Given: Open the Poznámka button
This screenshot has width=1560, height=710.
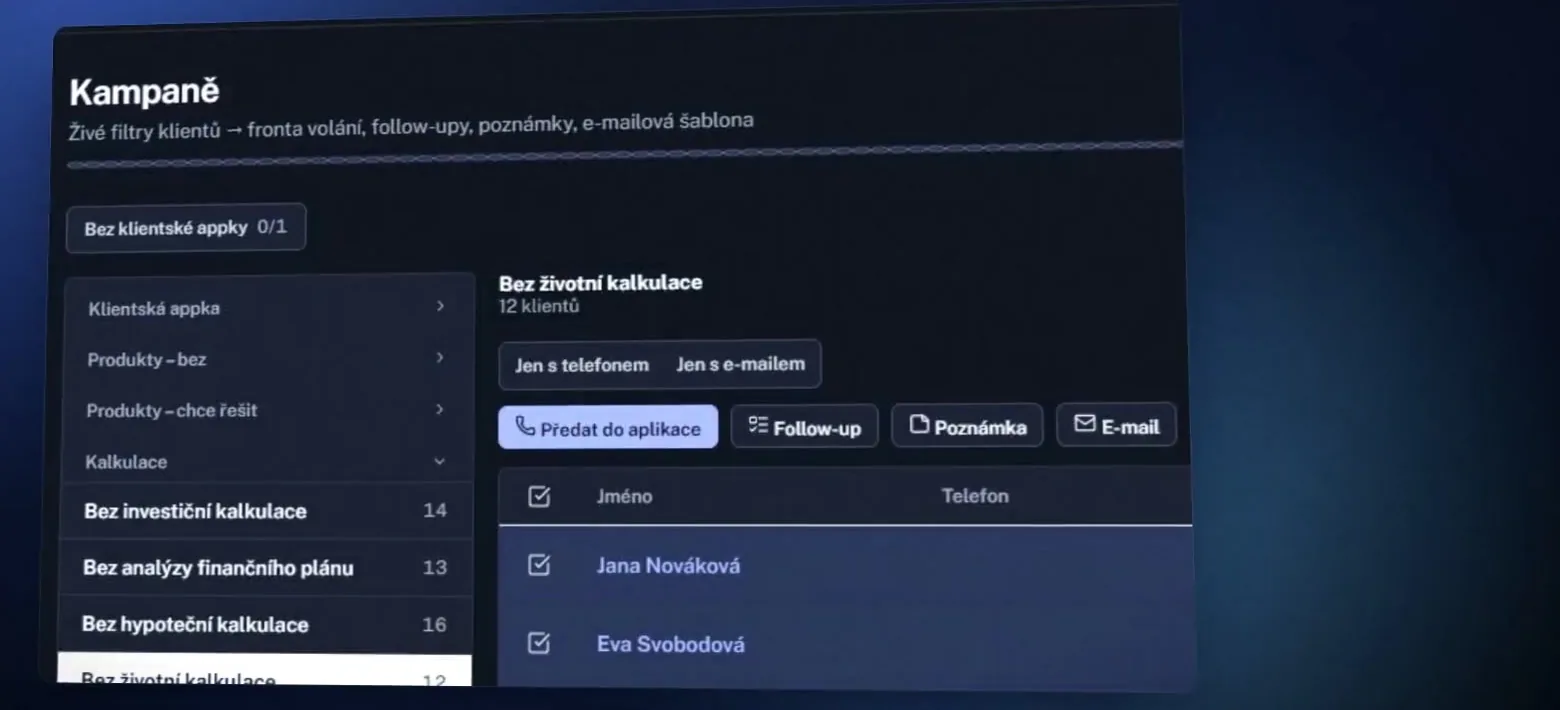Looking at the screenshot, I should pos(967,425).
